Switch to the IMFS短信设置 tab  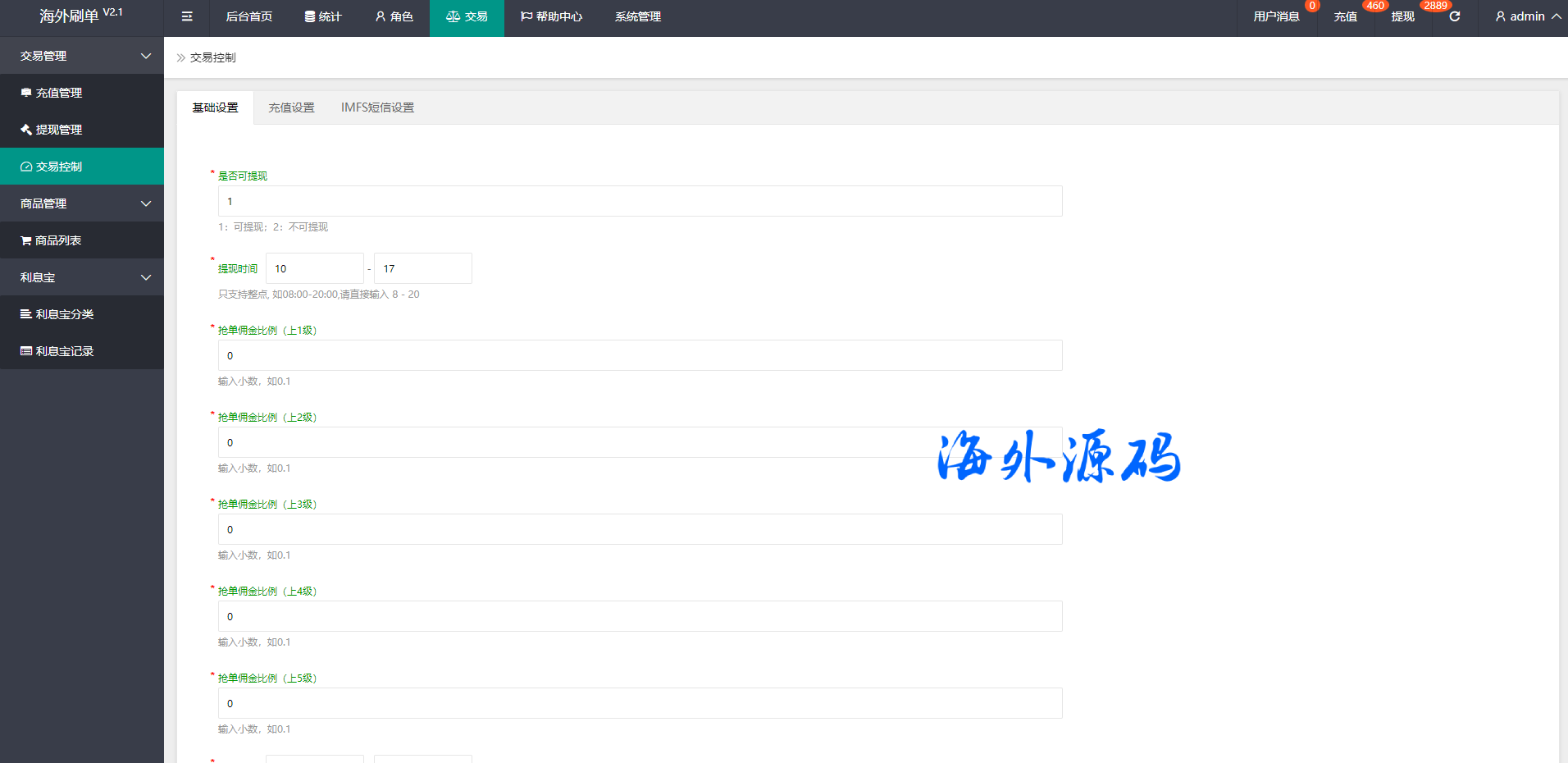click(x=377, y=107)
